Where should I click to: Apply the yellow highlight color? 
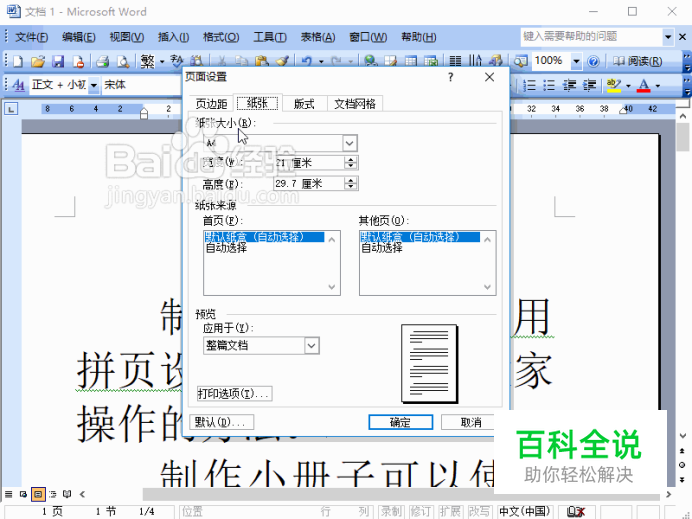click(614, 84)
